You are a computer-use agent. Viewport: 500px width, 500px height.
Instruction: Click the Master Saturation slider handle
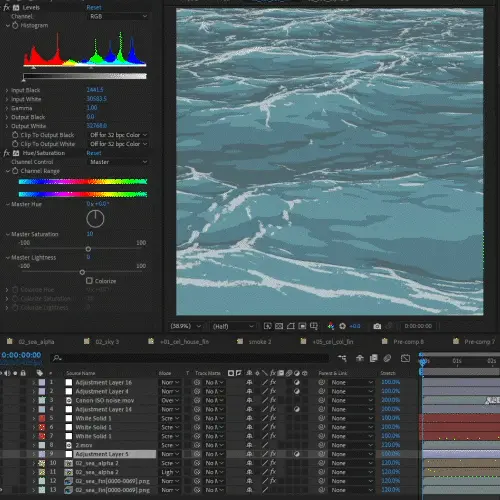[88, 249]
